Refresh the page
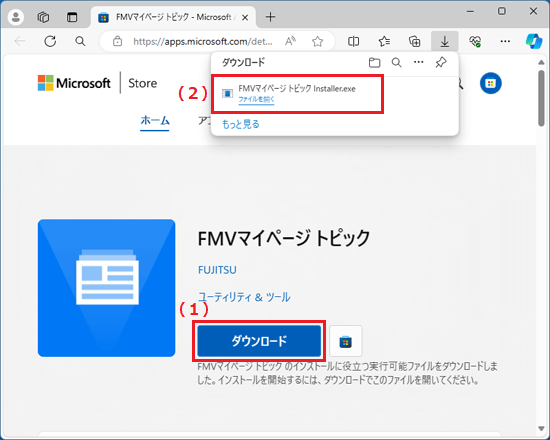This screenshot has height=440, width=550. click(x=50, y=41)
